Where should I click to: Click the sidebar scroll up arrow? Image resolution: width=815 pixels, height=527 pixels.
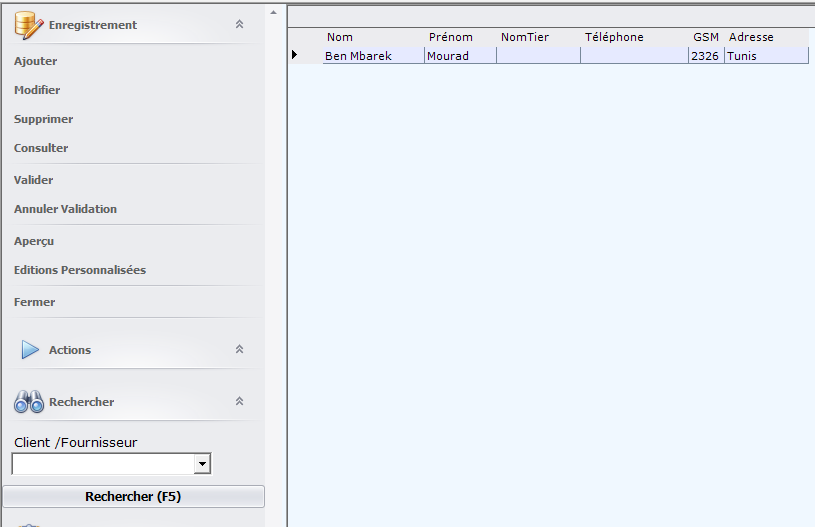(274, 12)
